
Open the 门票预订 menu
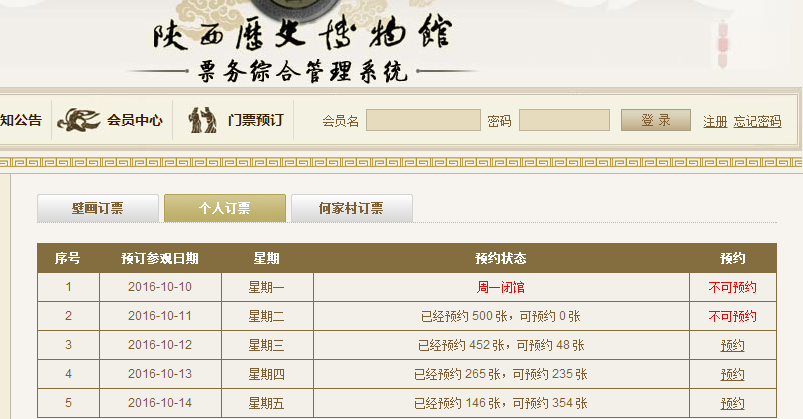255,120
